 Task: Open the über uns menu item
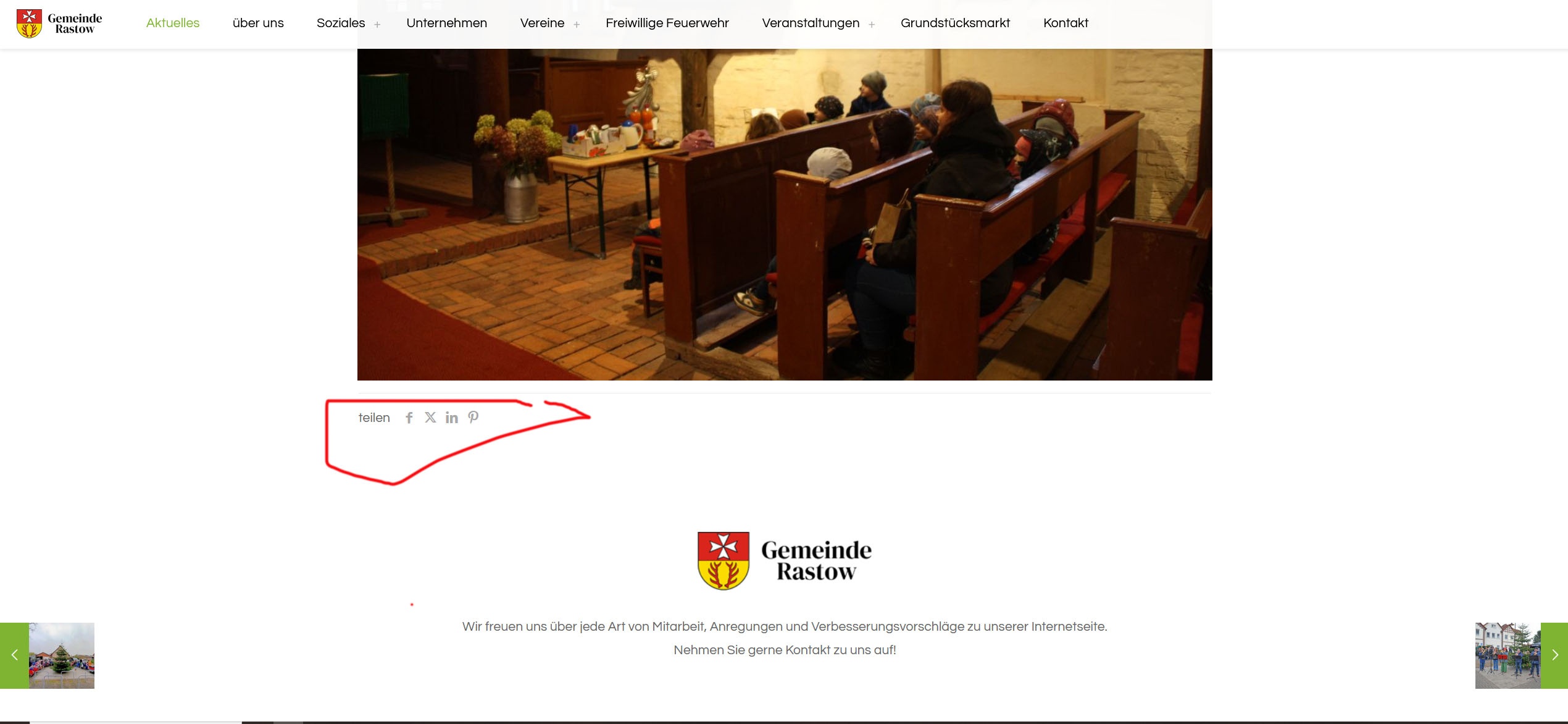(x=258, y=23)
